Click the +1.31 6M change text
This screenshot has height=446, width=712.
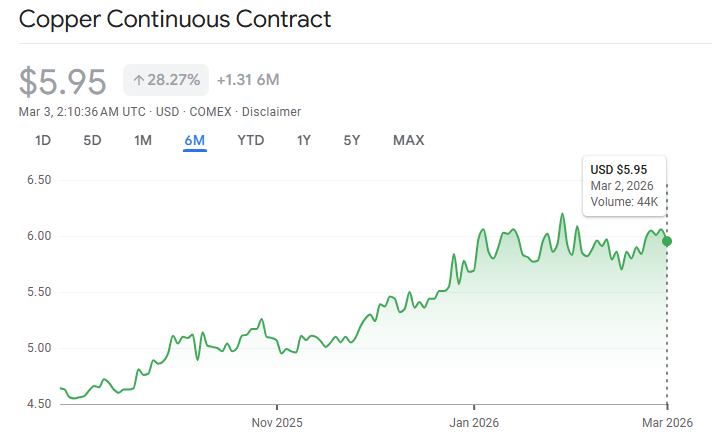pyautogui.click(x=248, y=80)
